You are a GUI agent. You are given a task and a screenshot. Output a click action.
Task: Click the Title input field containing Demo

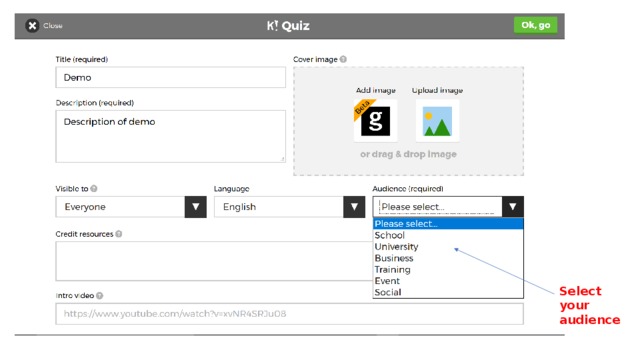coord(171,78)
